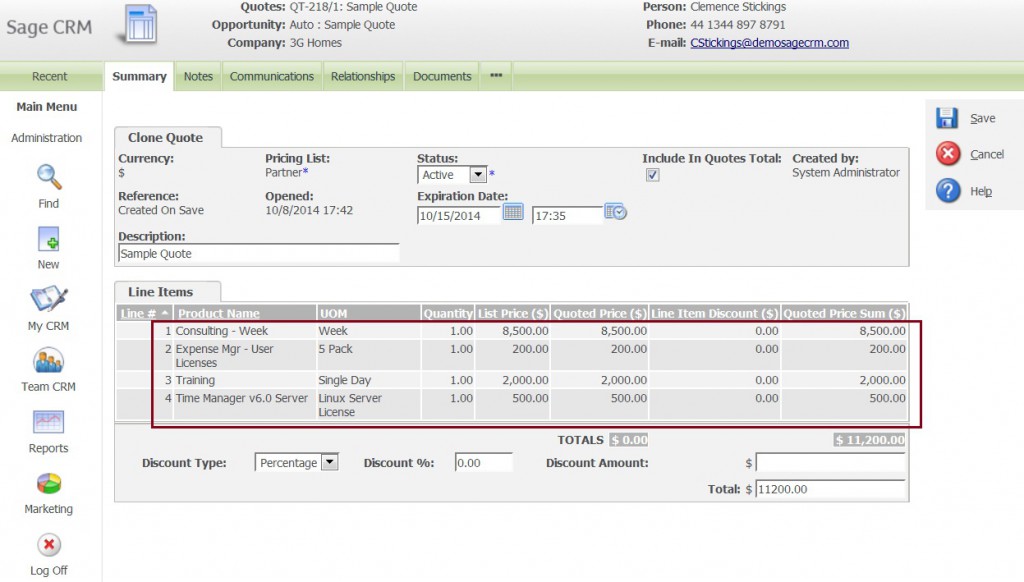The width and height of the screenshot is (1024, 582).
Task: Click the Discount % input field
Action: (x=483, y=462)
